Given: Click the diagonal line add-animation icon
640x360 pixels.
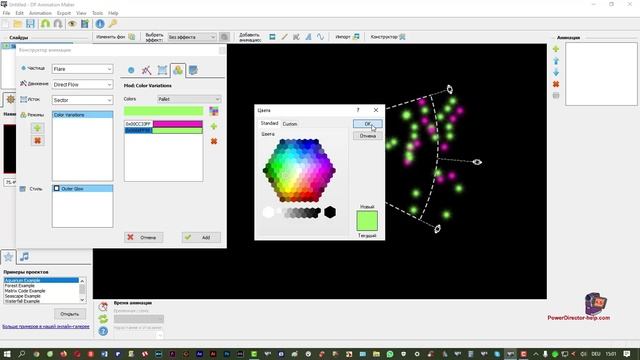Looking at the screenshot, I should pos(284,37).
